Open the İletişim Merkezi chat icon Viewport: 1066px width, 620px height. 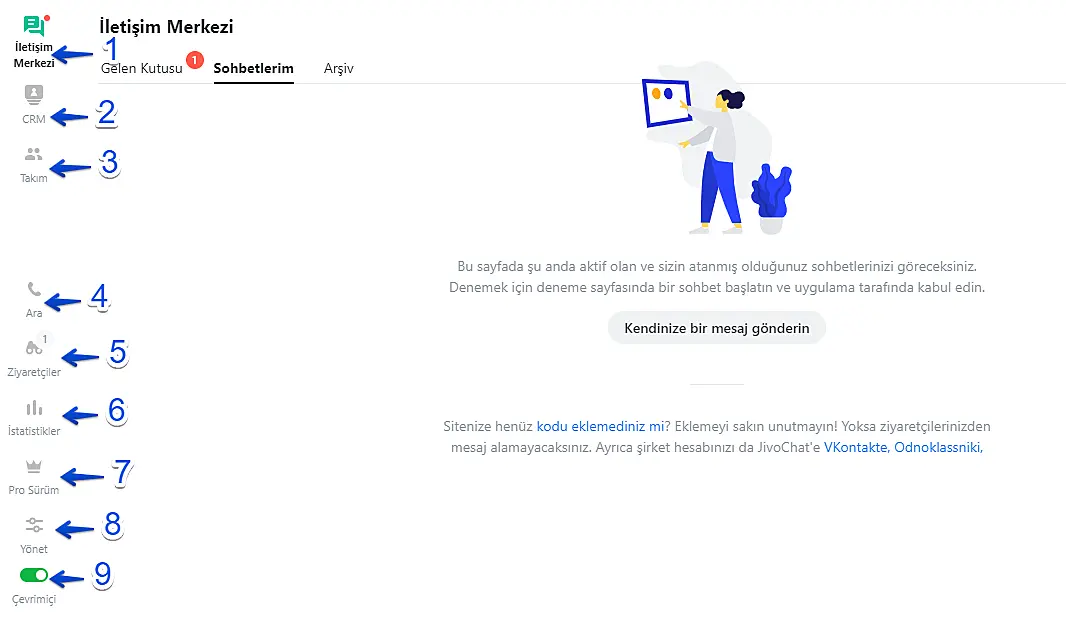coord(34,27)
